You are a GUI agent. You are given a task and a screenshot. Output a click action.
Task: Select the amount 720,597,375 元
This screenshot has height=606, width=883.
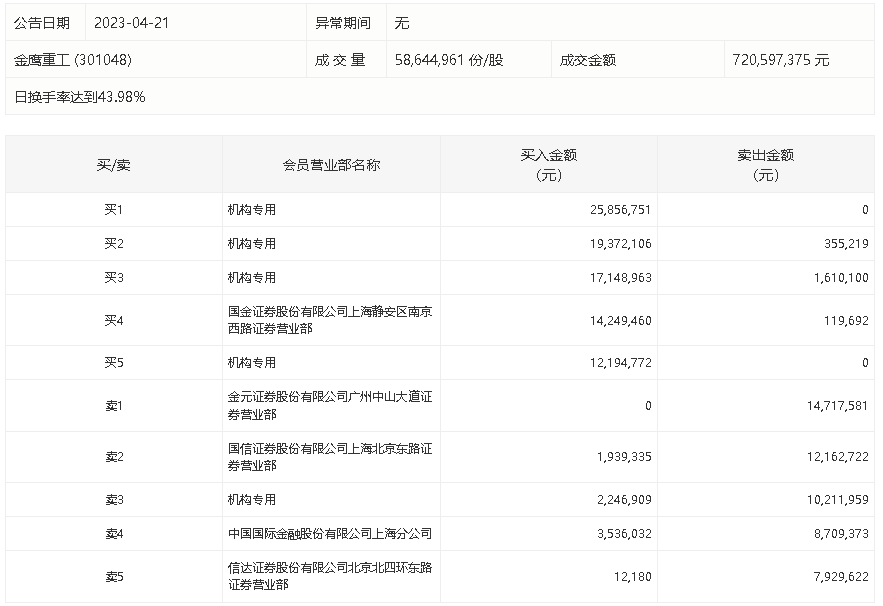[781, 60]
